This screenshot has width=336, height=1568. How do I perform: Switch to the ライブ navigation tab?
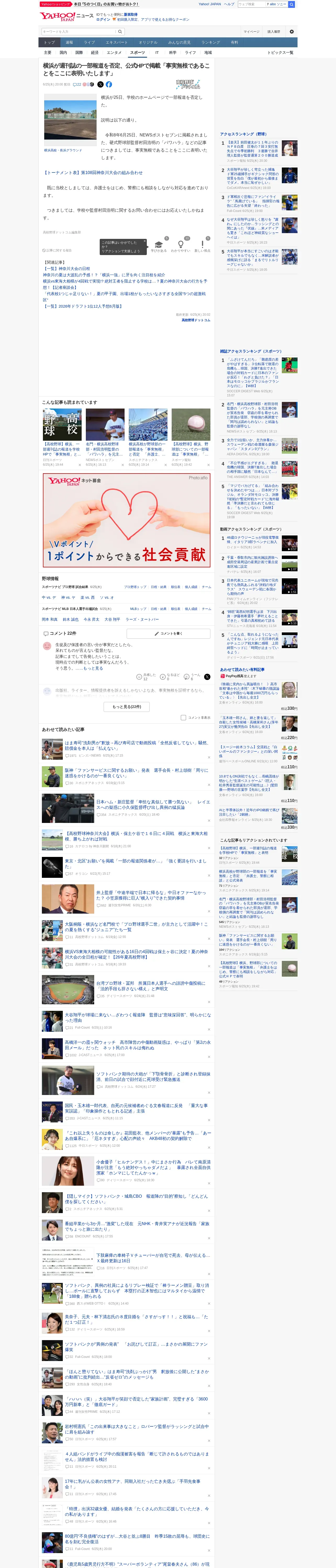click(x=90, y=43)
